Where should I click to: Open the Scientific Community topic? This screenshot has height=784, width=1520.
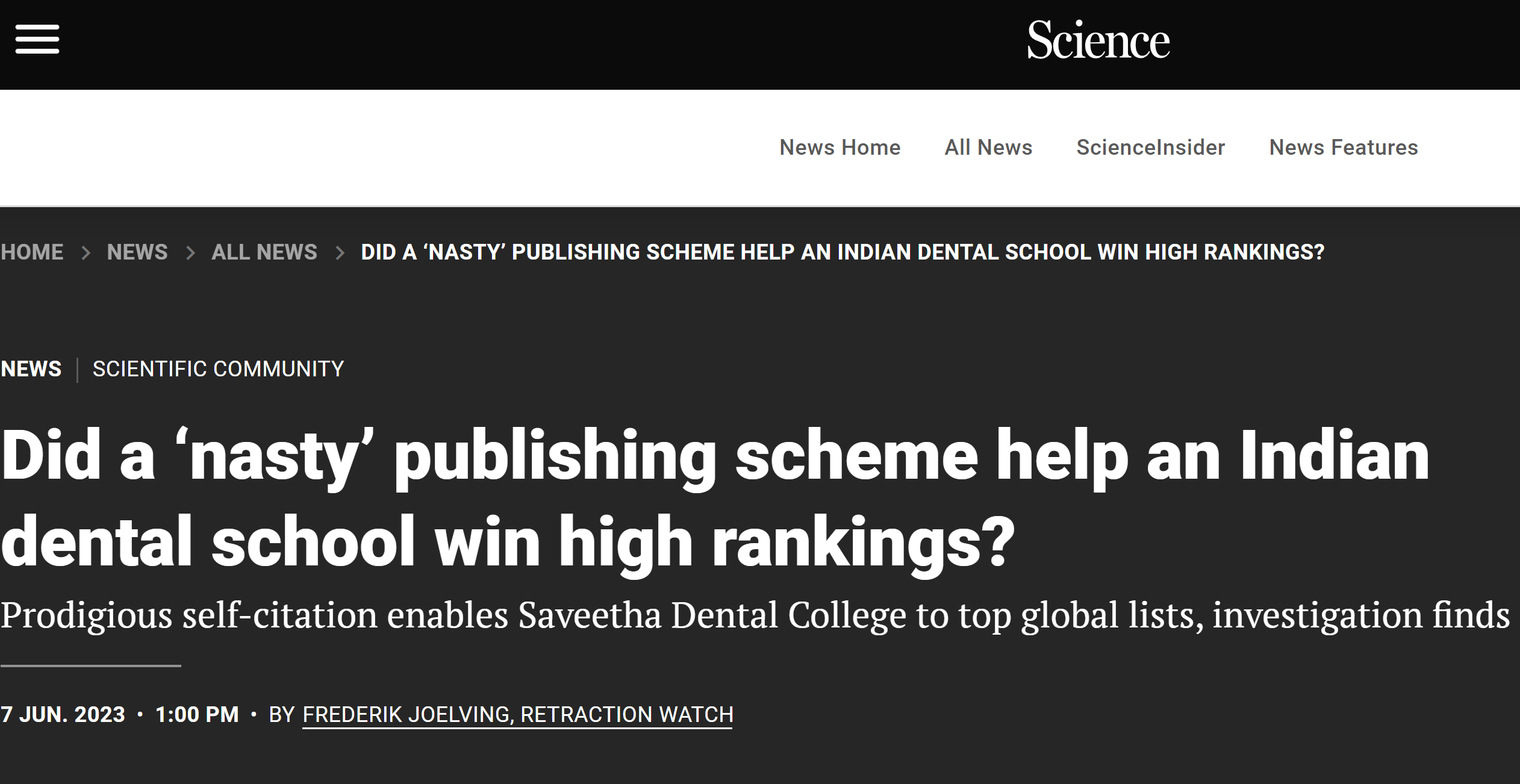click(218, 369)
